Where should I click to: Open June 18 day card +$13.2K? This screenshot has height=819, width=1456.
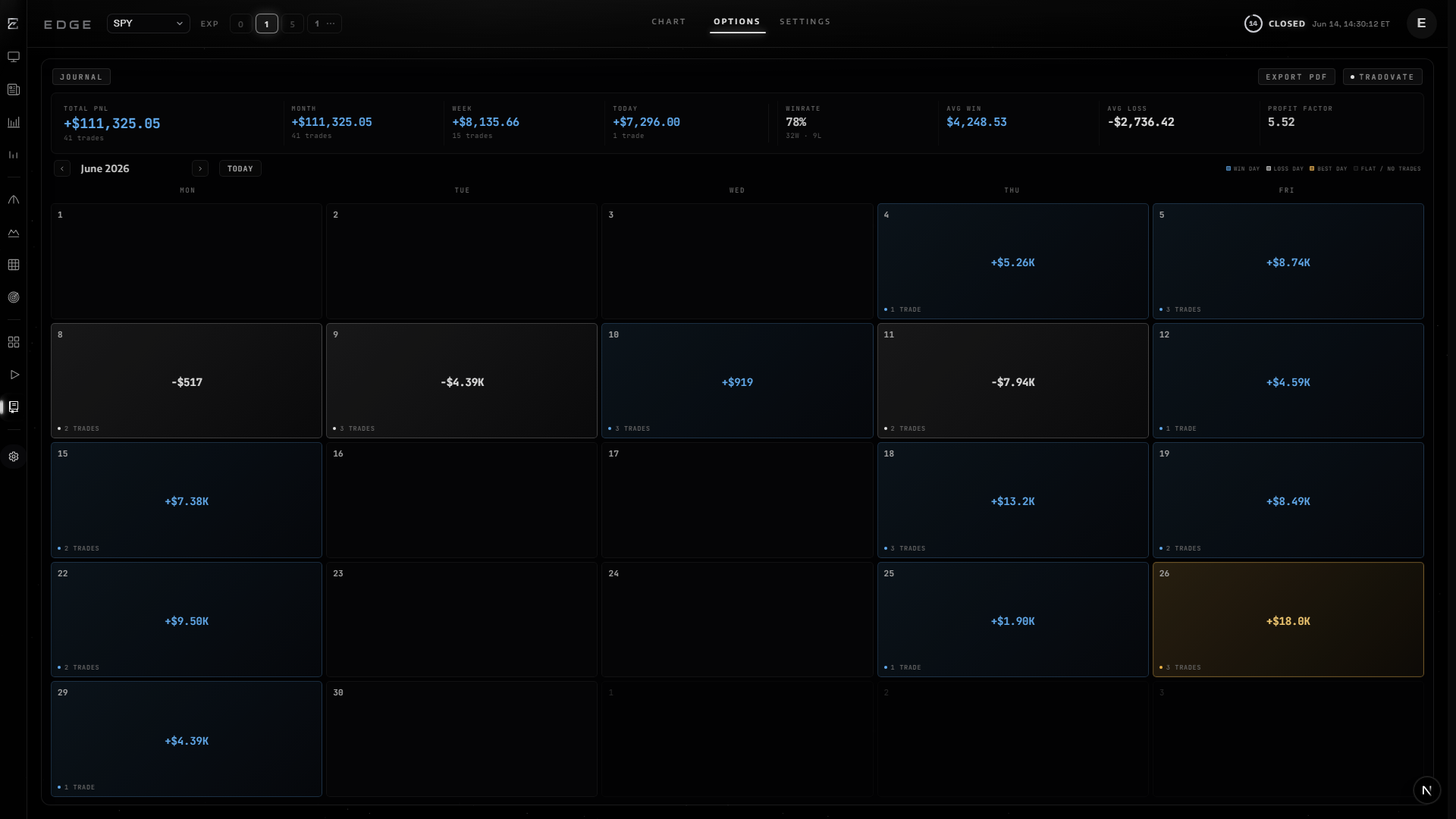(1012, 500)
